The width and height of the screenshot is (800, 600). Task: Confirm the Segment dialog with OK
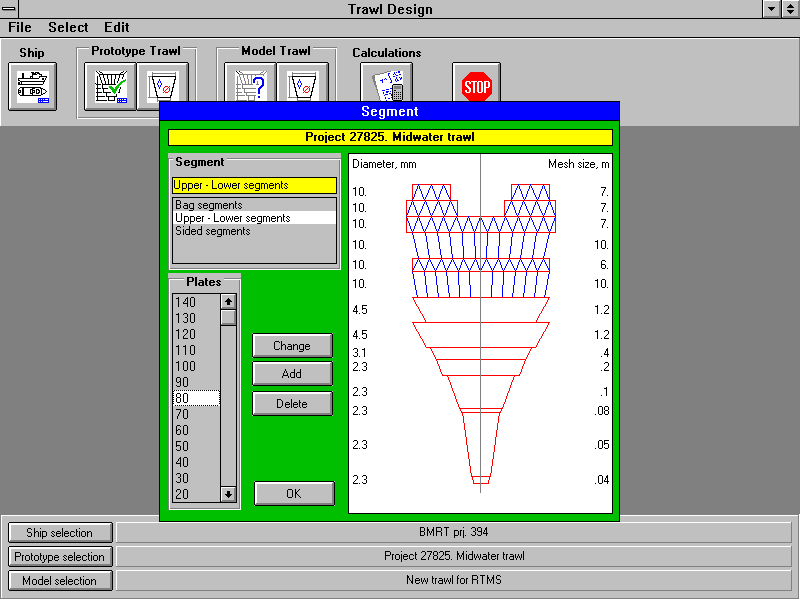[x=293, y=493]
